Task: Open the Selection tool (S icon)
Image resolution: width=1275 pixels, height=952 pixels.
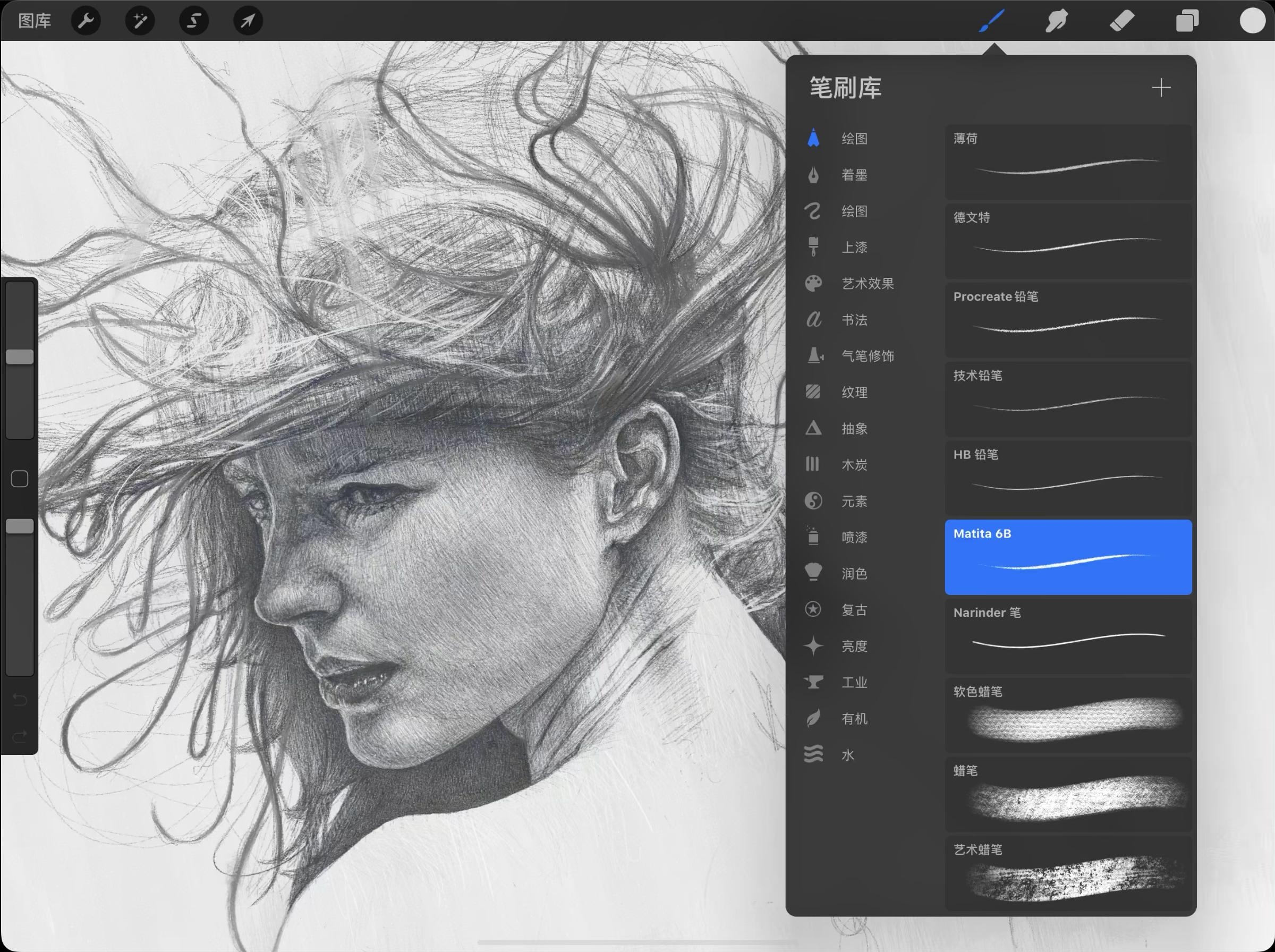Action: click(193, 20)
